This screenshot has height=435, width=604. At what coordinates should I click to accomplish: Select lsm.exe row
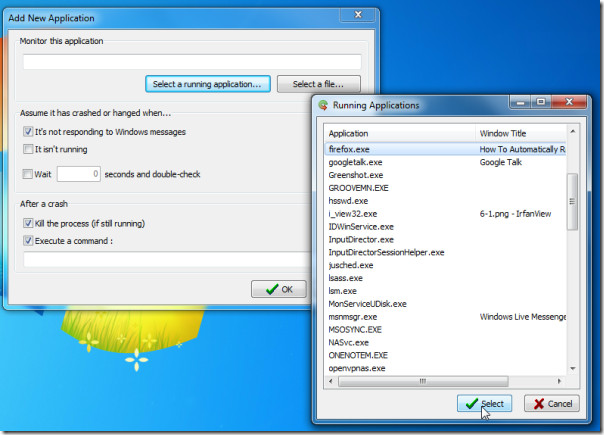[x=445, y=291]
